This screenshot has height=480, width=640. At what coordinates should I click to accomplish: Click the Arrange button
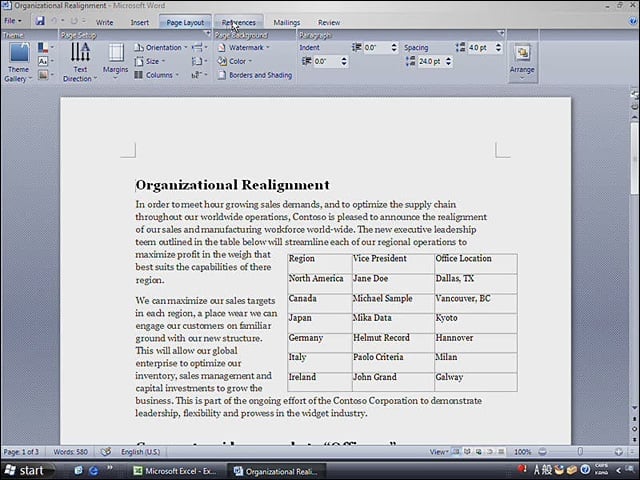(x=522, y=62)
